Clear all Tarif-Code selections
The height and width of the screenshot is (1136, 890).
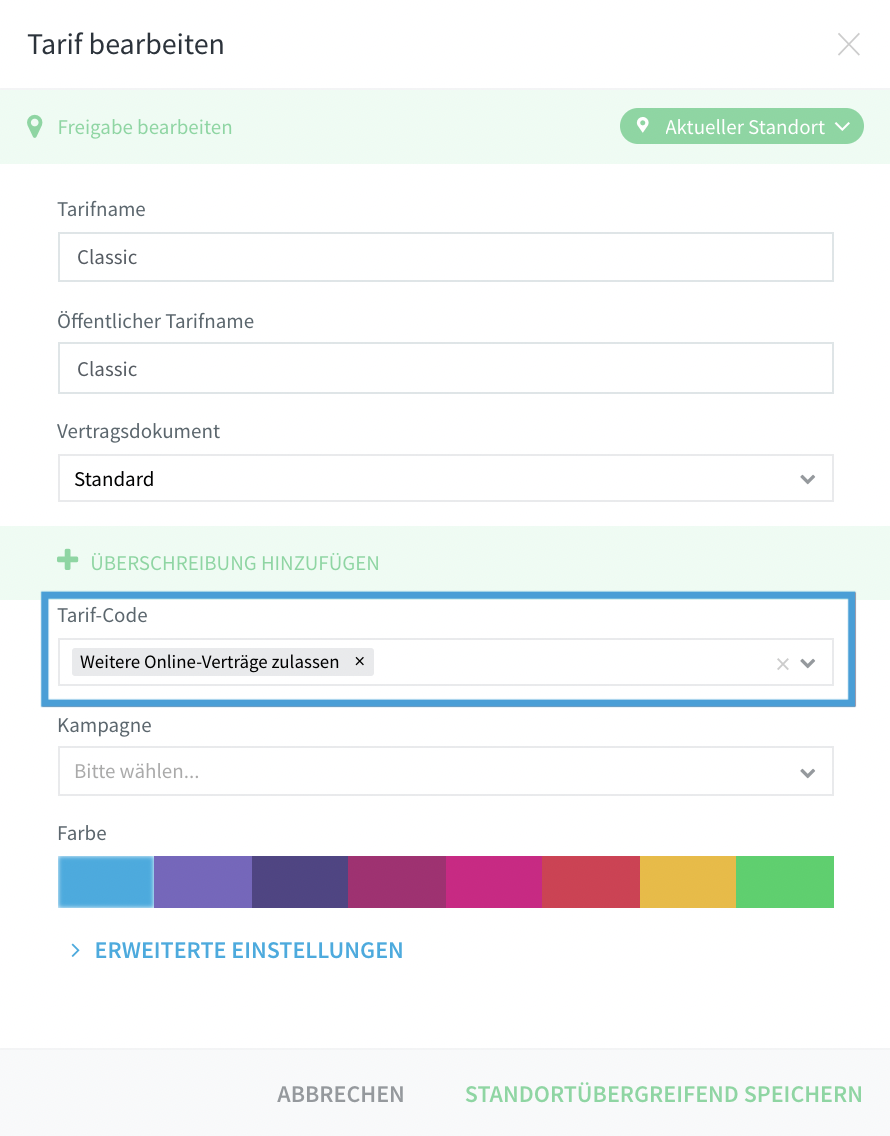pos(782,664)
